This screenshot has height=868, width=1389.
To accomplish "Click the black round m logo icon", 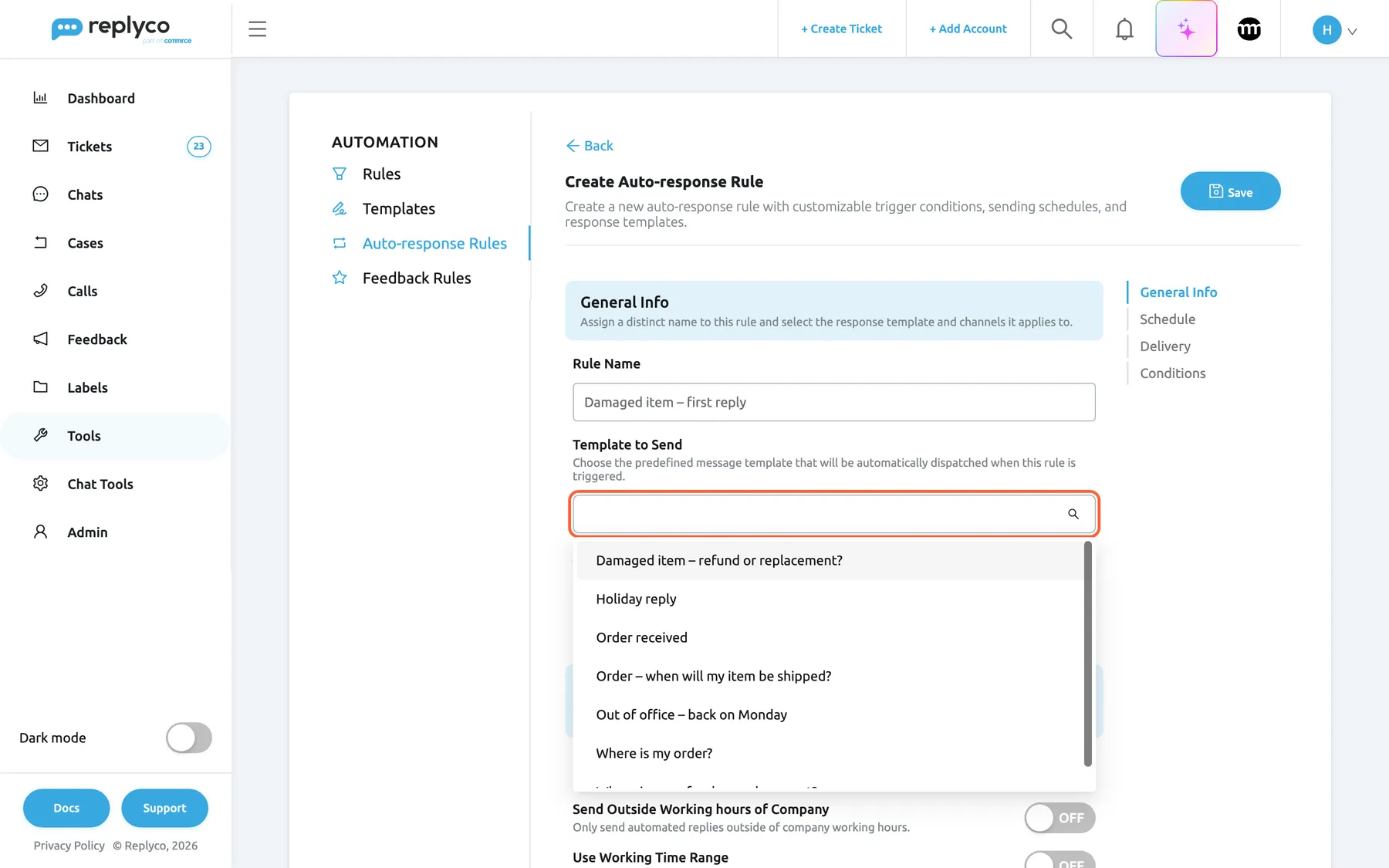I will coord(1249,29).
